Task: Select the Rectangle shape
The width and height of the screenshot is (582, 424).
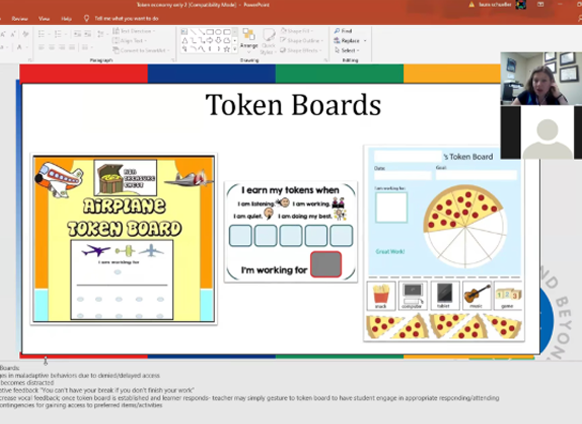Action: click(x=210, y=32)
